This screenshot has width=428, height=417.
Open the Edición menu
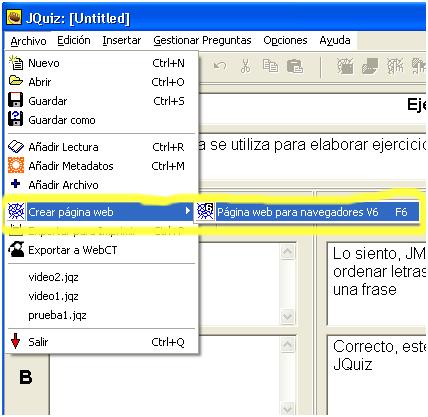coord(74,40)
